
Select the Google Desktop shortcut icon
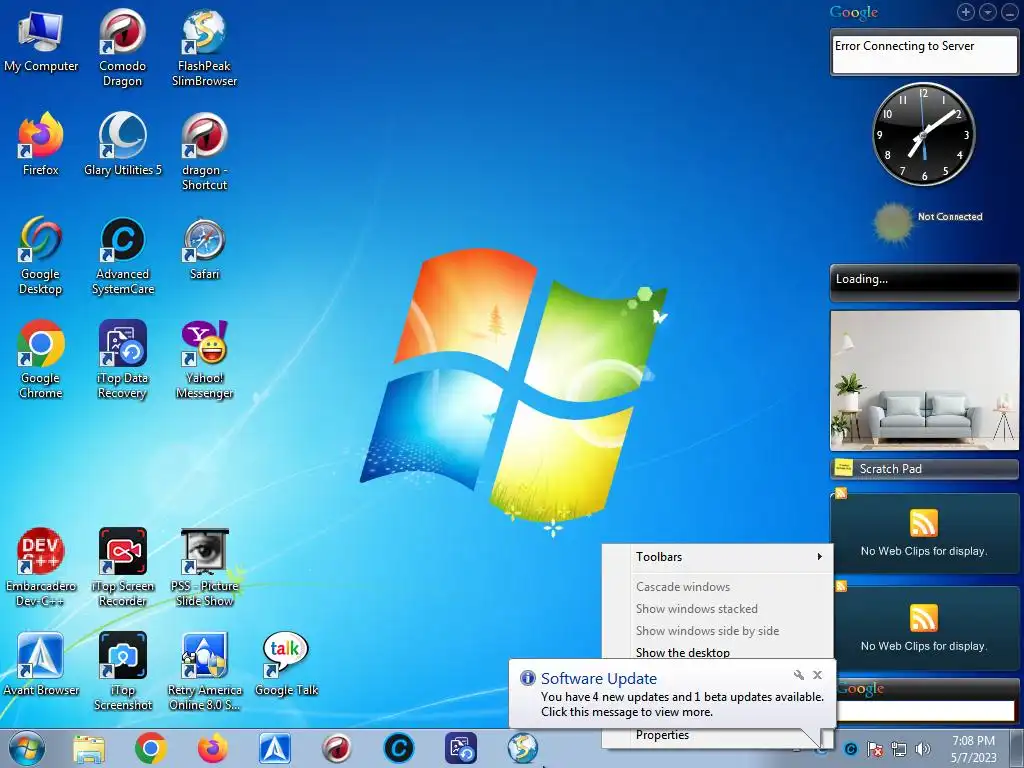(40, 256)
